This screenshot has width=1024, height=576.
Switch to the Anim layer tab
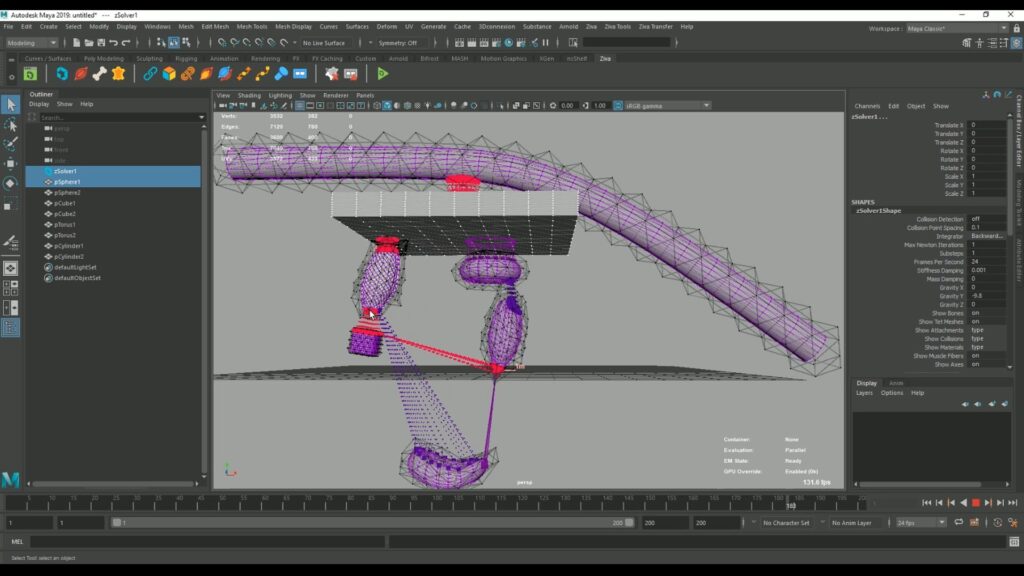(x=896, y=383)
